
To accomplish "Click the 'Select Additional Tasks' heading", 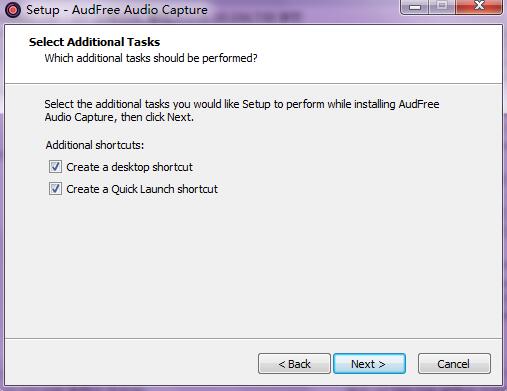I will [x=94, y=42].
